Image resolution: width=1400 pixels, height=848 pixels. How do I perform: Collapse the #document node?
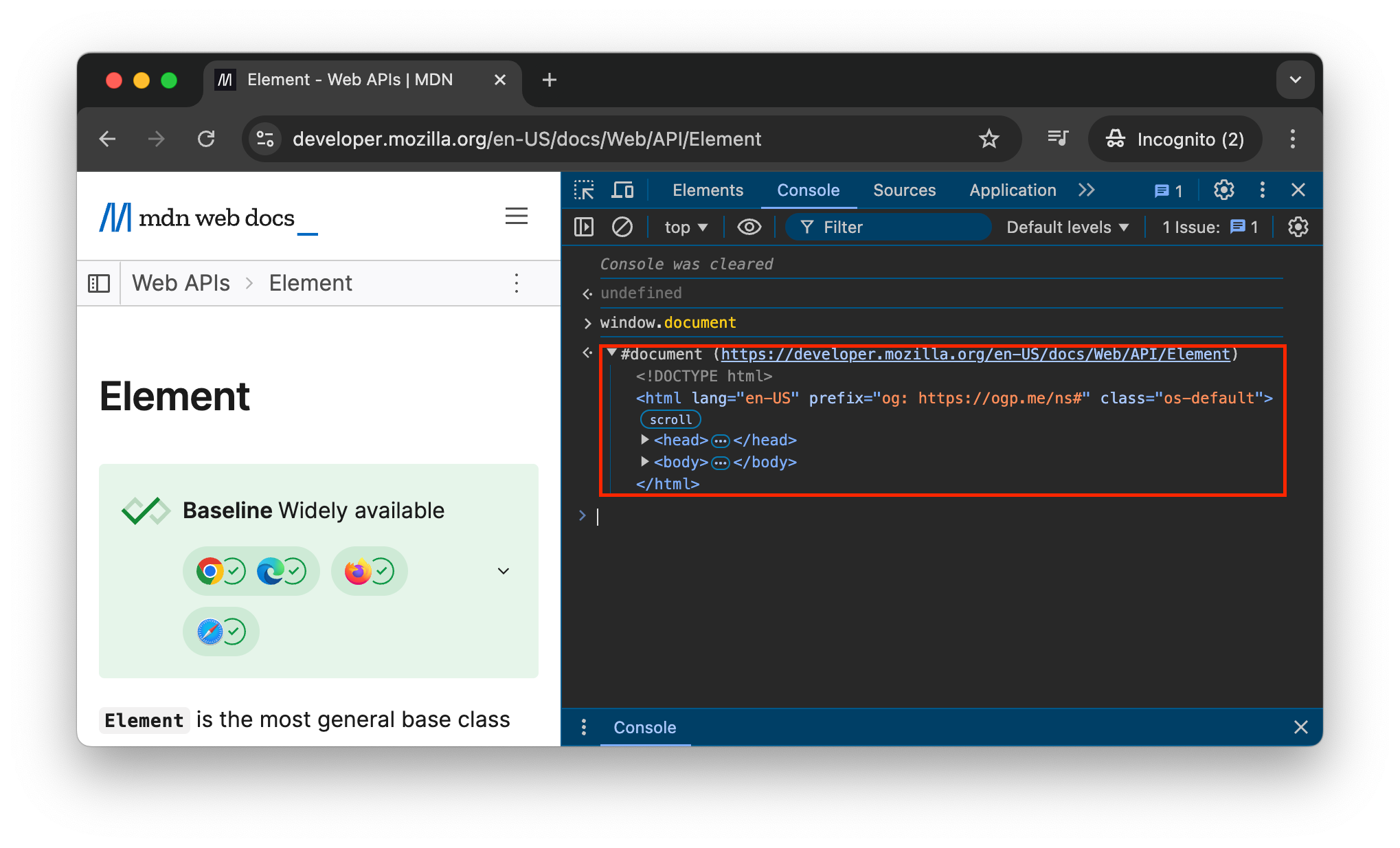tap(611, 353)
